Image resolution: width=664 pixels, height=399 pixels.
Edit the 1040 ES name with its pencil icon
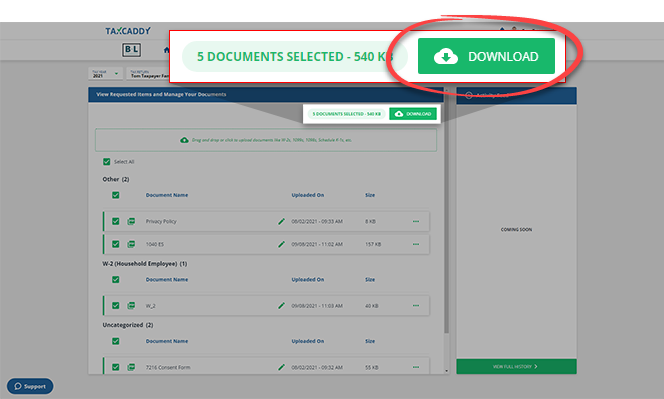coord(281,244)
